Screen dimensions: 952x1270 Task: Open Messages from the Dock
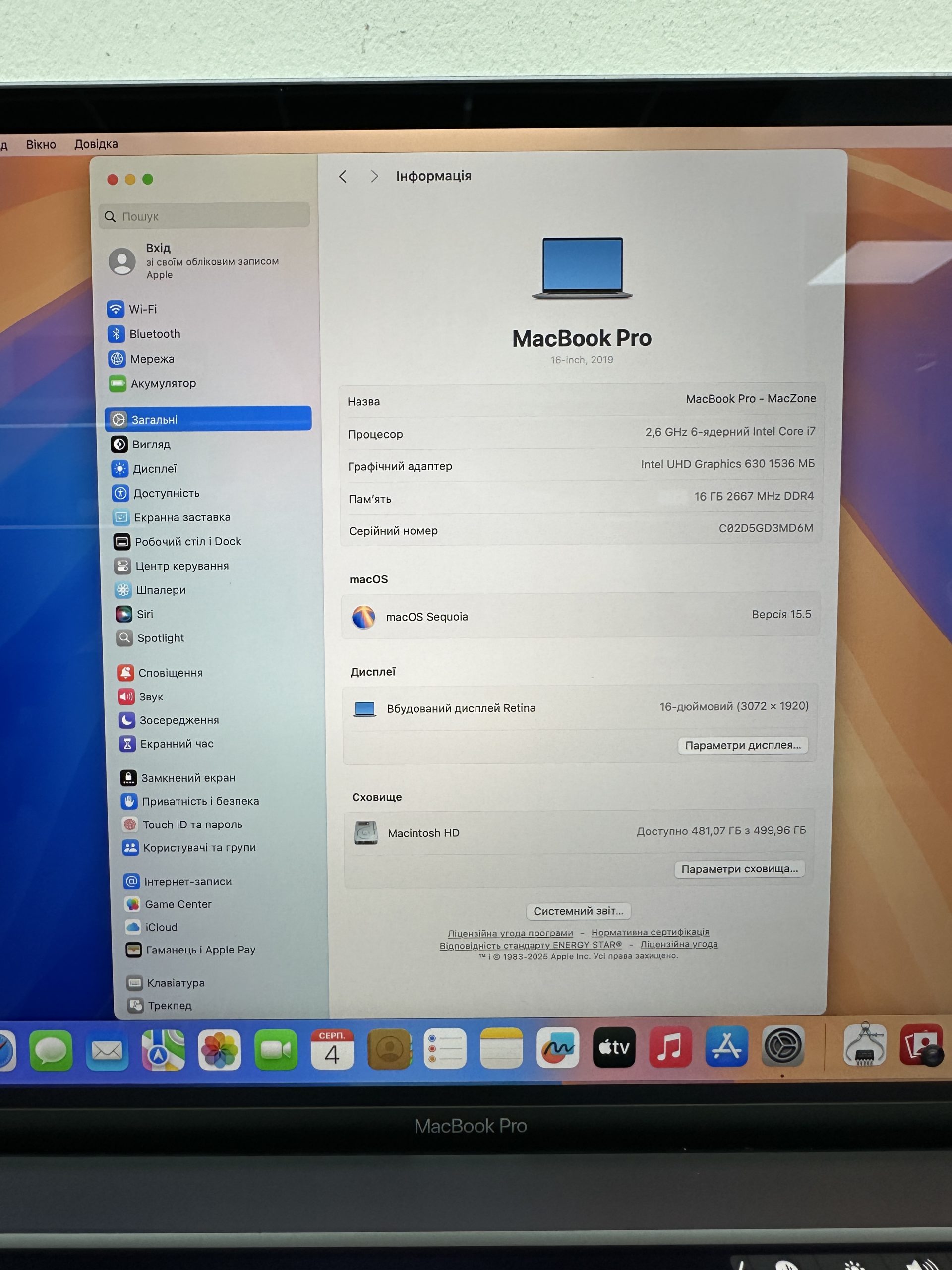(51, 1050)
